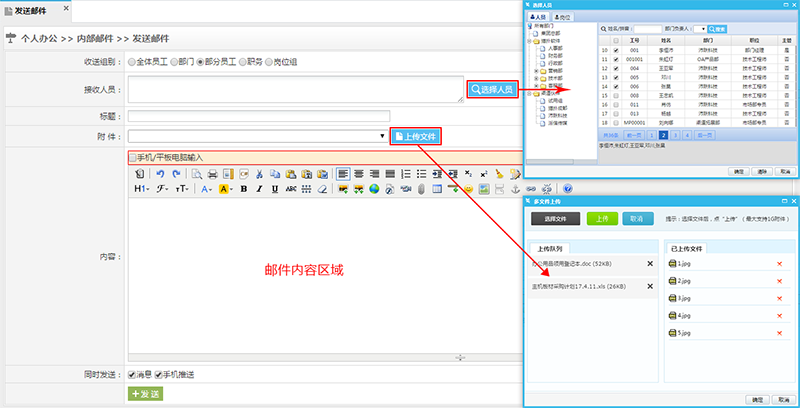The width and height of the screenshot is (800, 408).
Task: Open the 附件 attachment dropdown
Action: (382, 135)
